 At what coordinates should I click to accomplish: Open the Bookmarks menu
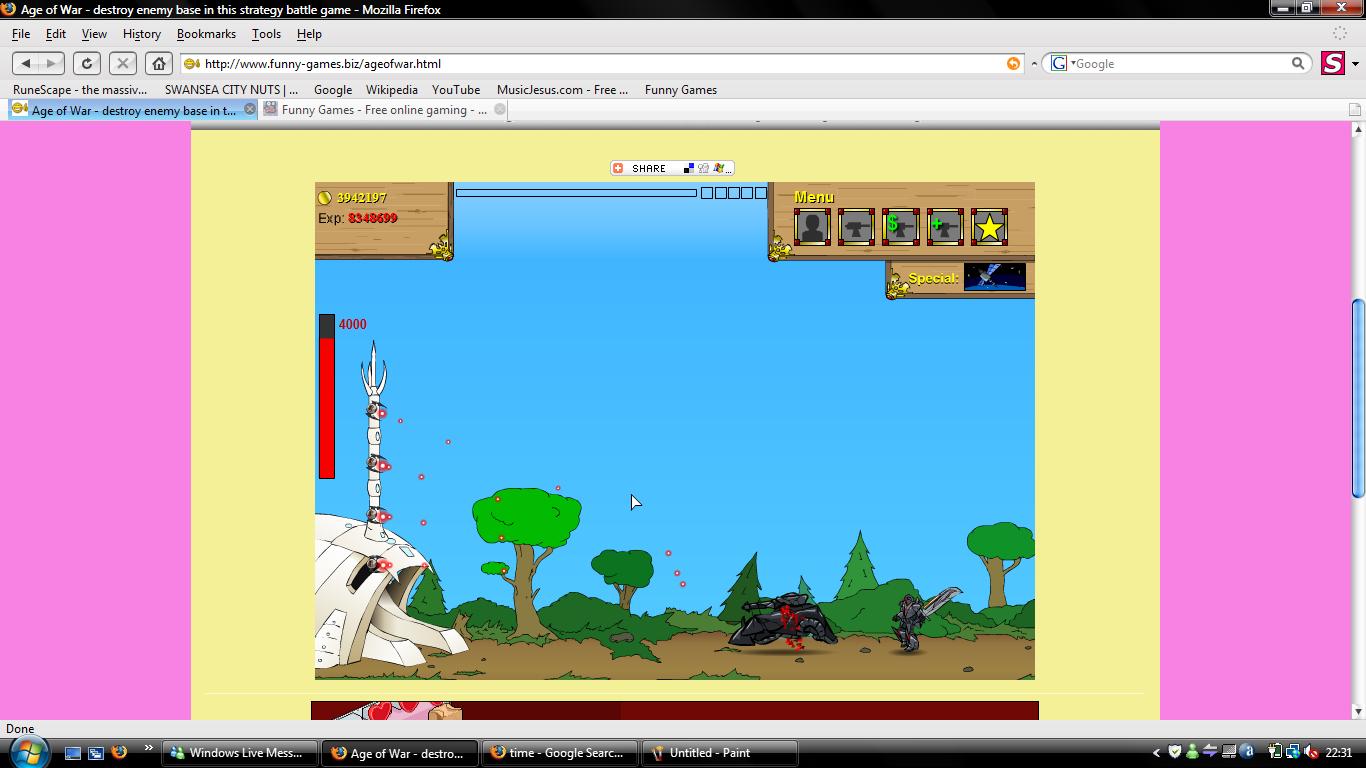coord(206,33)
